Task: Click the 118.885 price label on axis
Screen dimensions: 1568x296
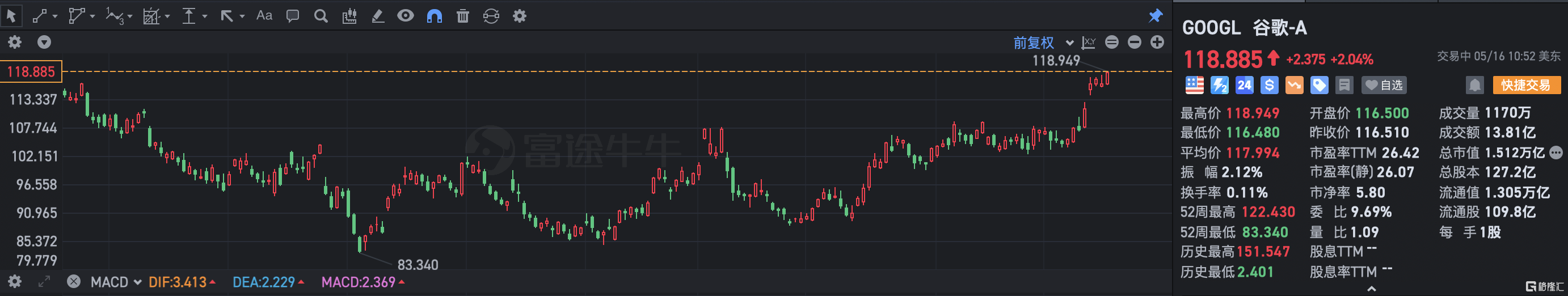Action: click(x=31, y=72)
